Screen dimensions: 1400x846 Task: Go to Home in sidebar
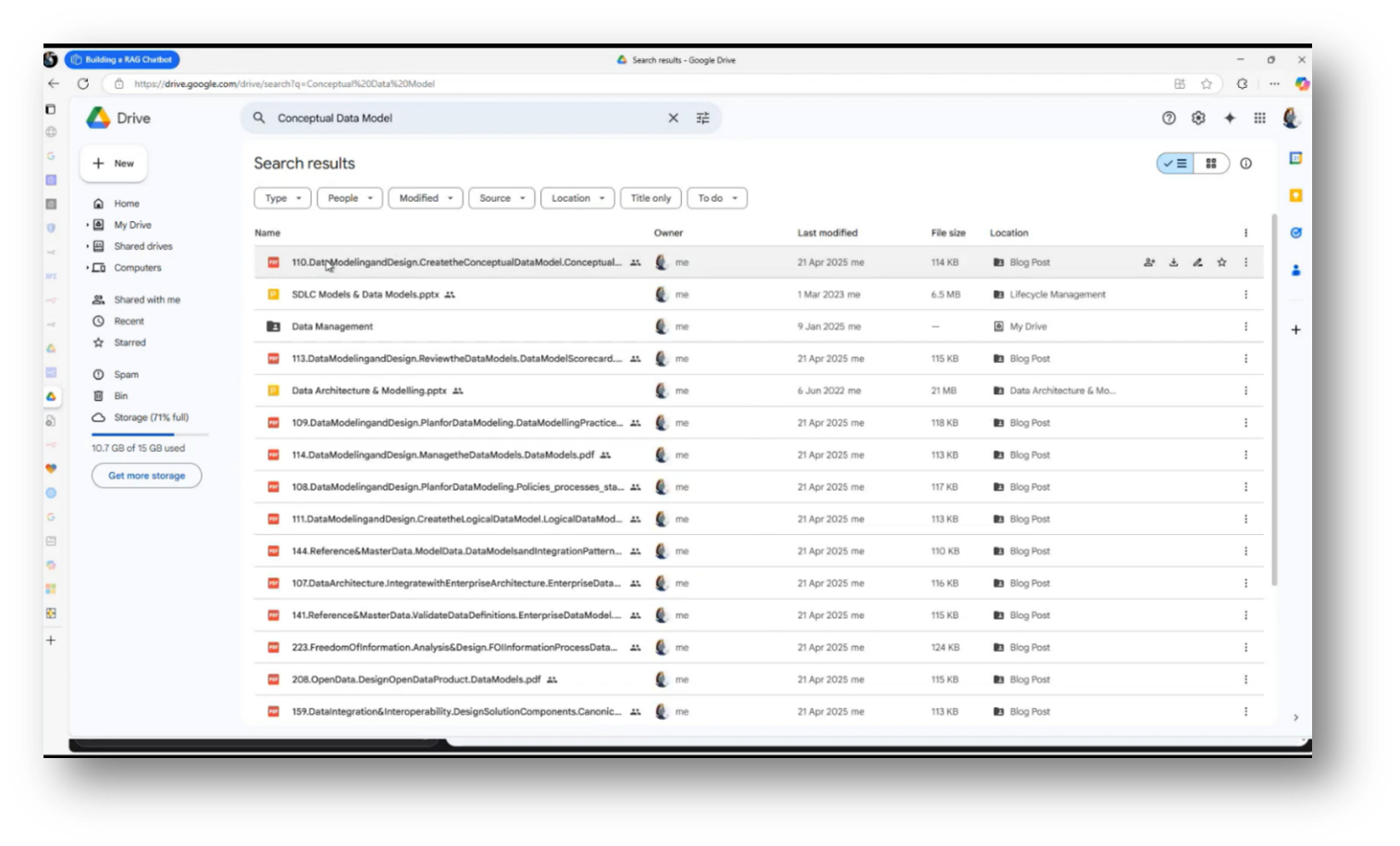pyautogui.click(x=127, y=204)
